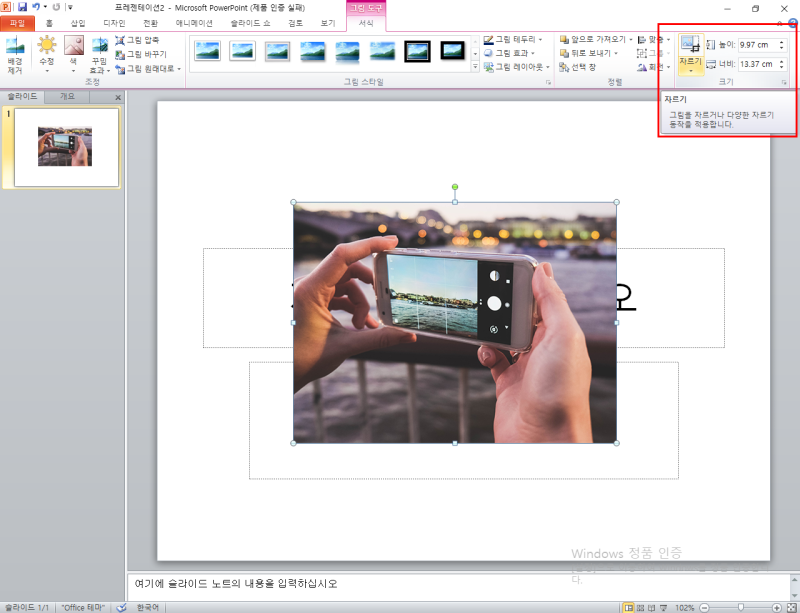800x613 pixels.
Task: Switch to the Slide Show (슬라이드 쇼) tab
Action: [251, 23]
